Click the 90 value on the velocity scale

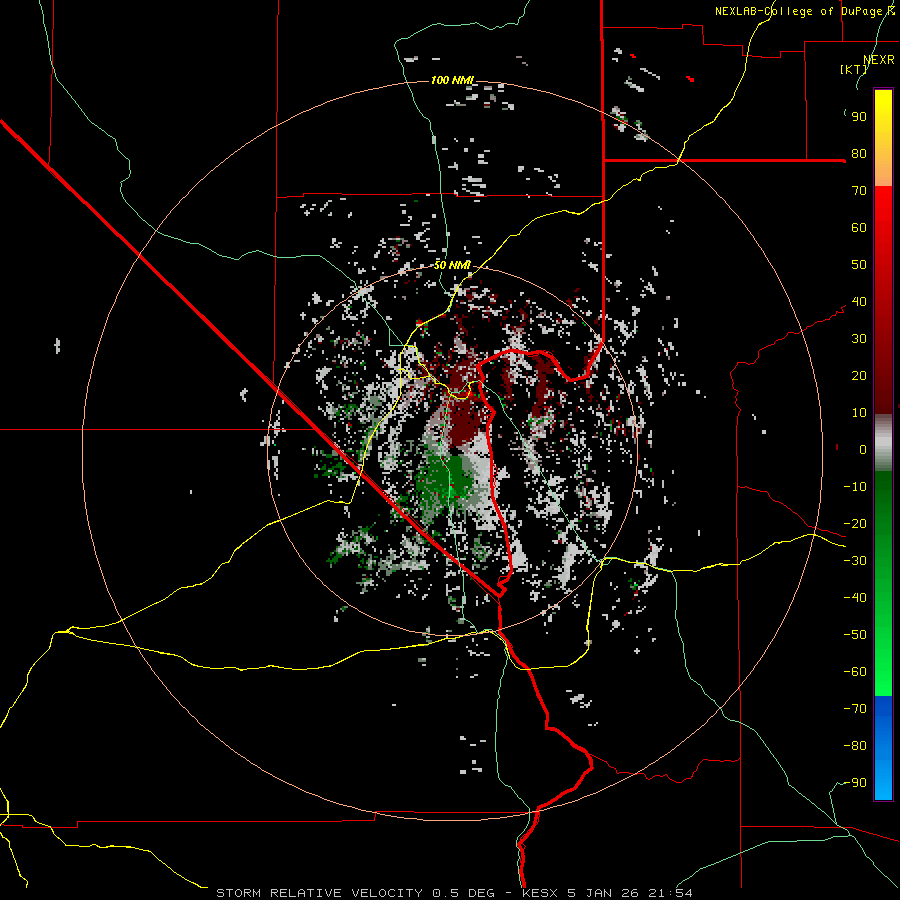[x=859, y=117]
